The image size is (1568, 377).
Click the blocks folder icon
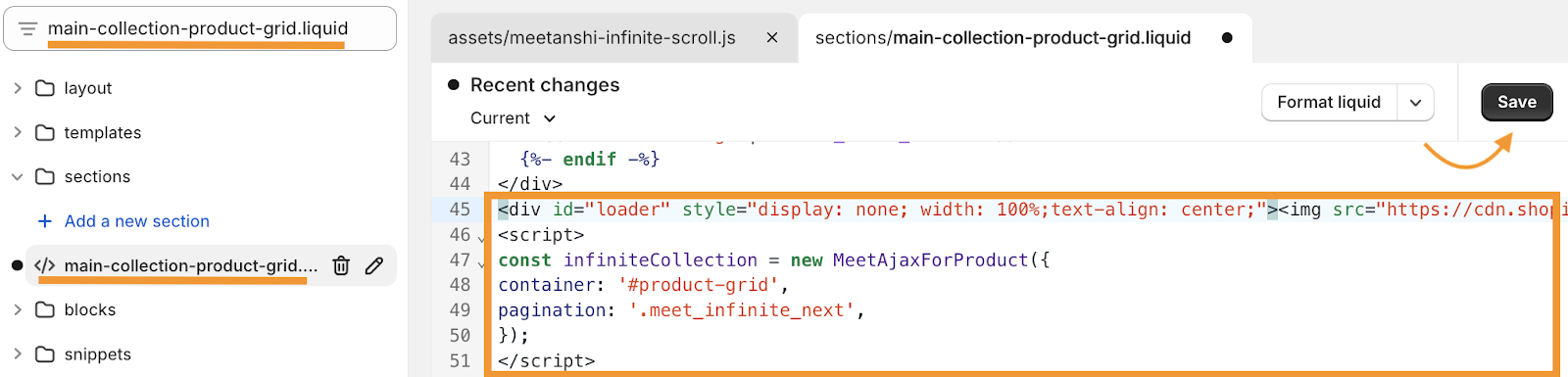(45, 309)
